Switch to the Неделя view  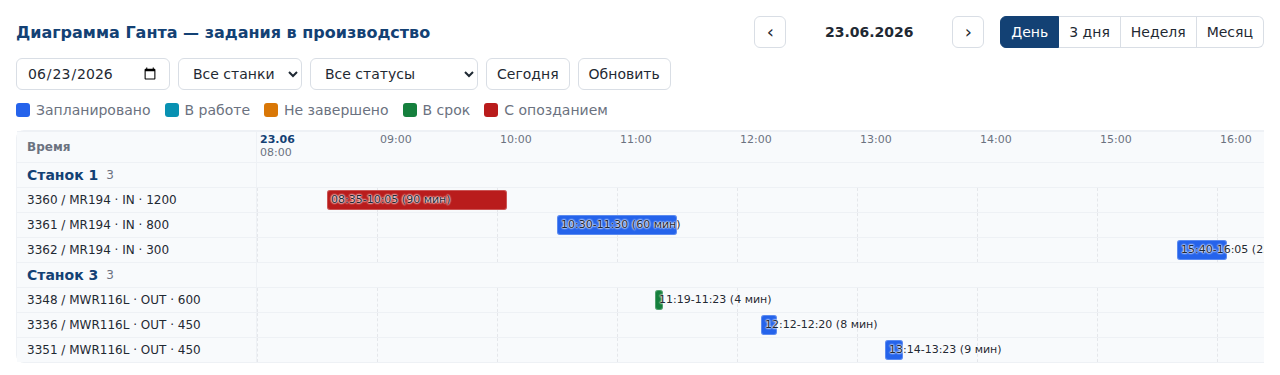(x=1158, y=32)
